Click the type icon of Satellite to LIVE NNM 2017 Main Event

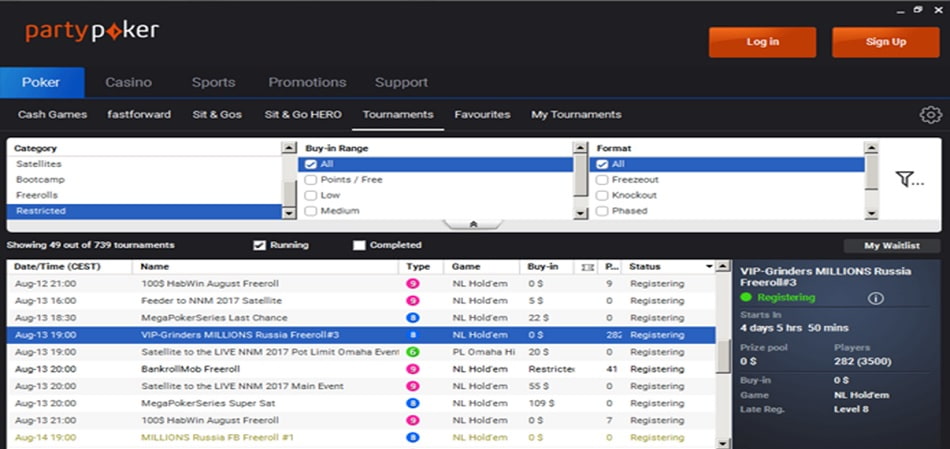[x=413, y=386]
